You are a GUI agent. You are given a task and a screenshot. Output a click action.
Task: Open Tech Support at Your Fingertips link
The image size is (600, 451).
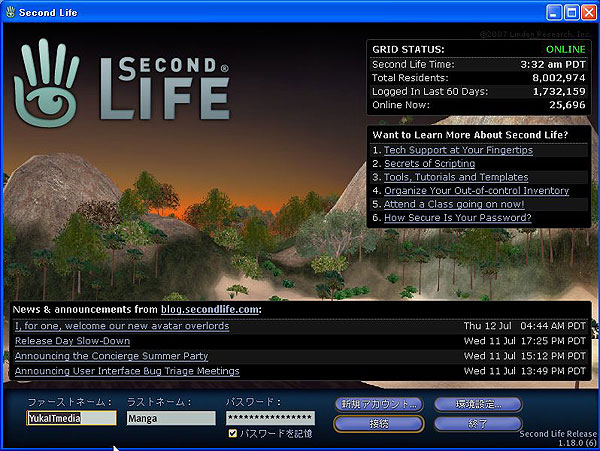458,150
